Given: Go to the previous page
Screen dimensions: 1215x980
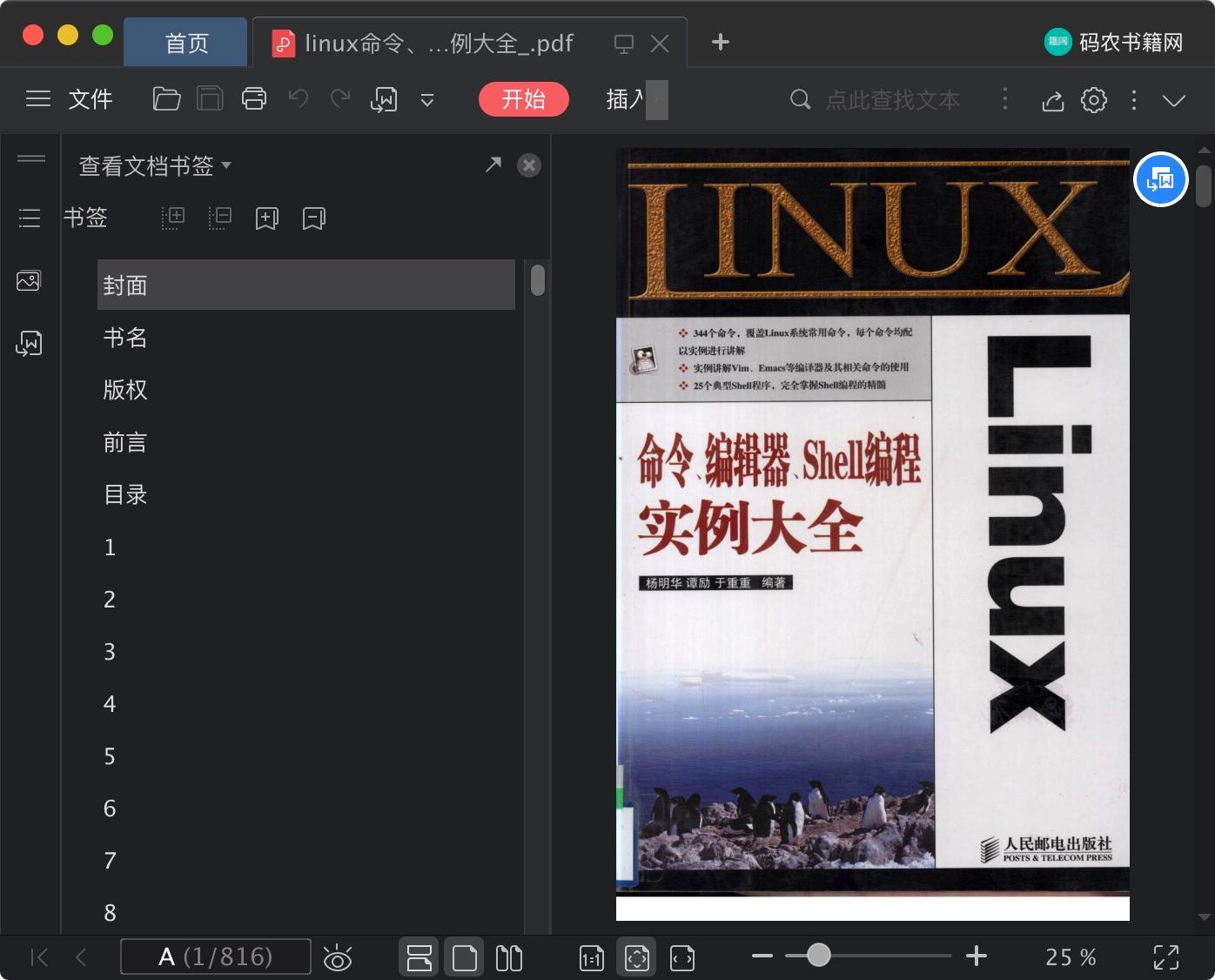Looking at the screenshot, I should coord(81,957).
